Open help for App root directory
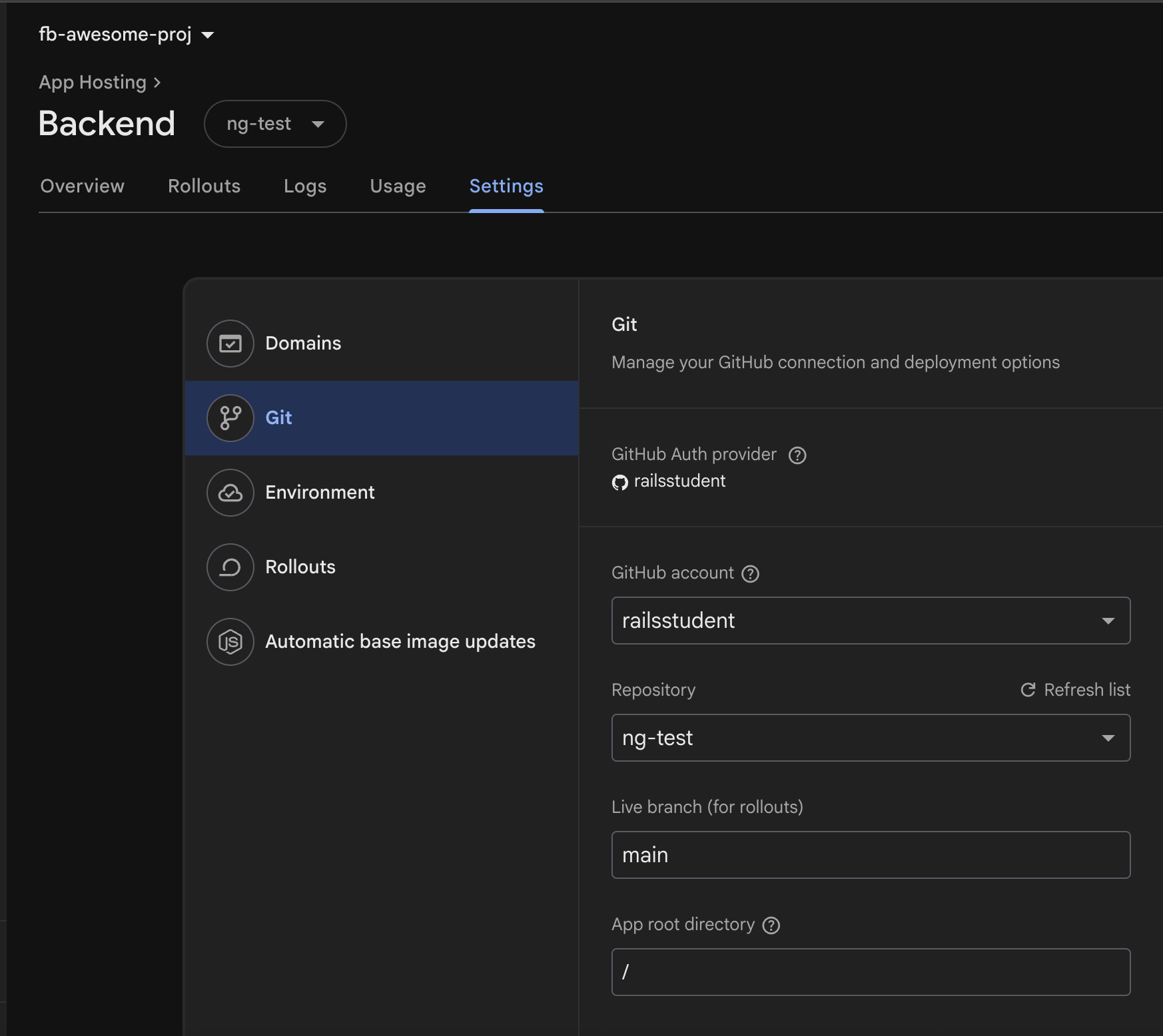The width and height of the screenshot is (1163, 1036). coord(771,925)
